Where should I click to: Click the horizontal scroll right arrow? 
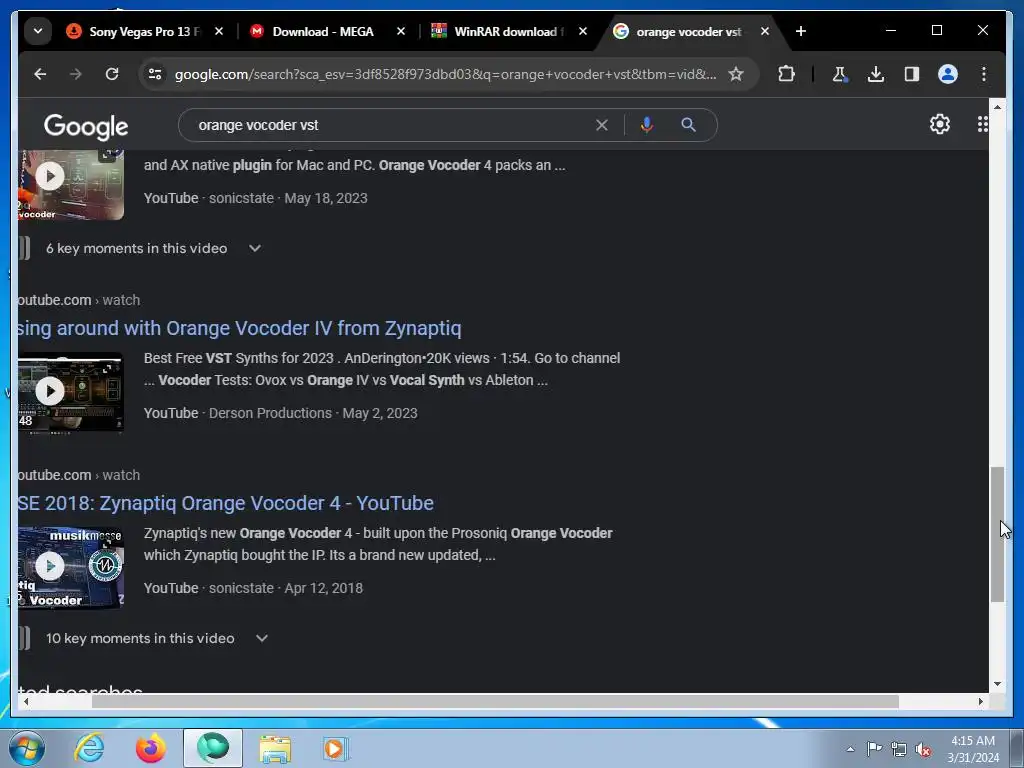pos(981,701)
